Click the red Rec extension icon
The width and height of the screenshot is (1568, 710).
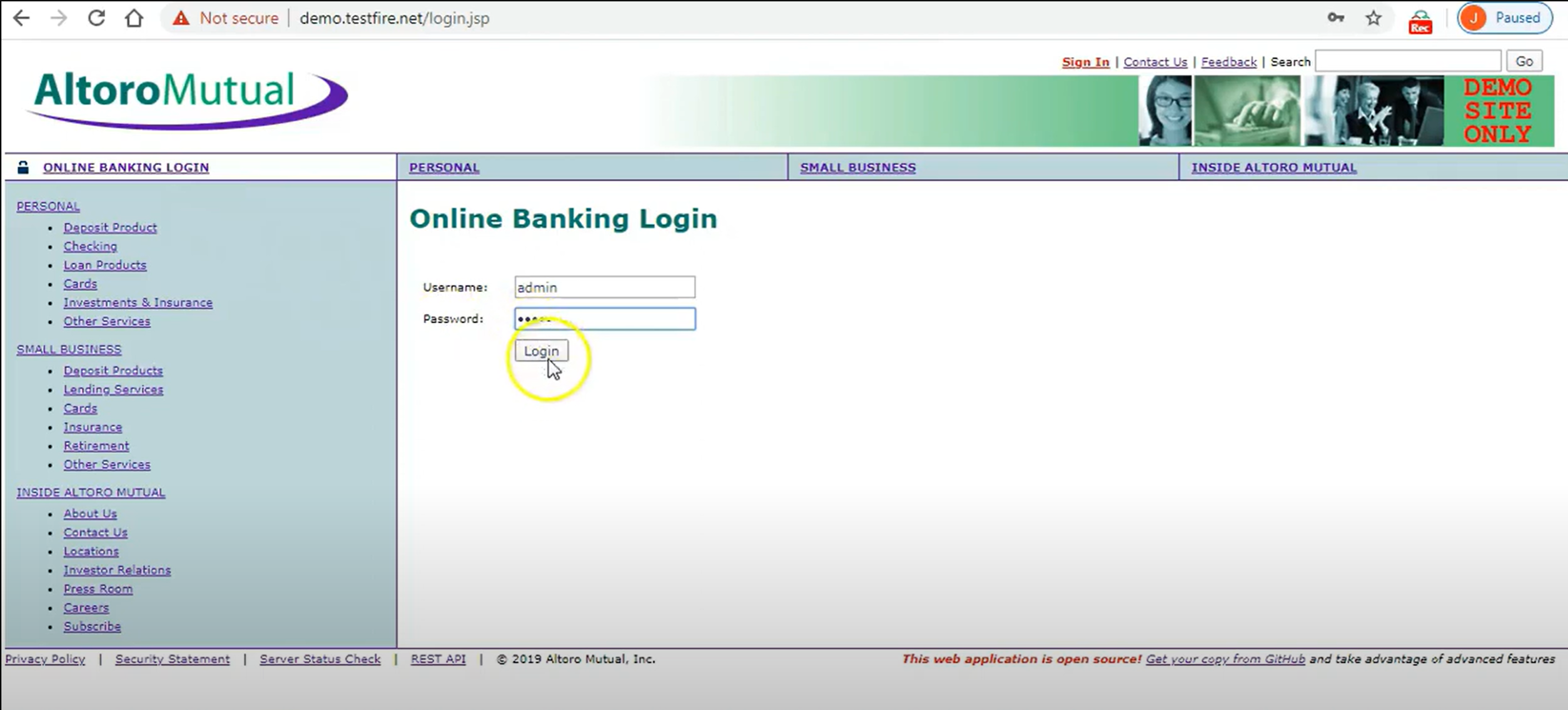coord(1419,22)
